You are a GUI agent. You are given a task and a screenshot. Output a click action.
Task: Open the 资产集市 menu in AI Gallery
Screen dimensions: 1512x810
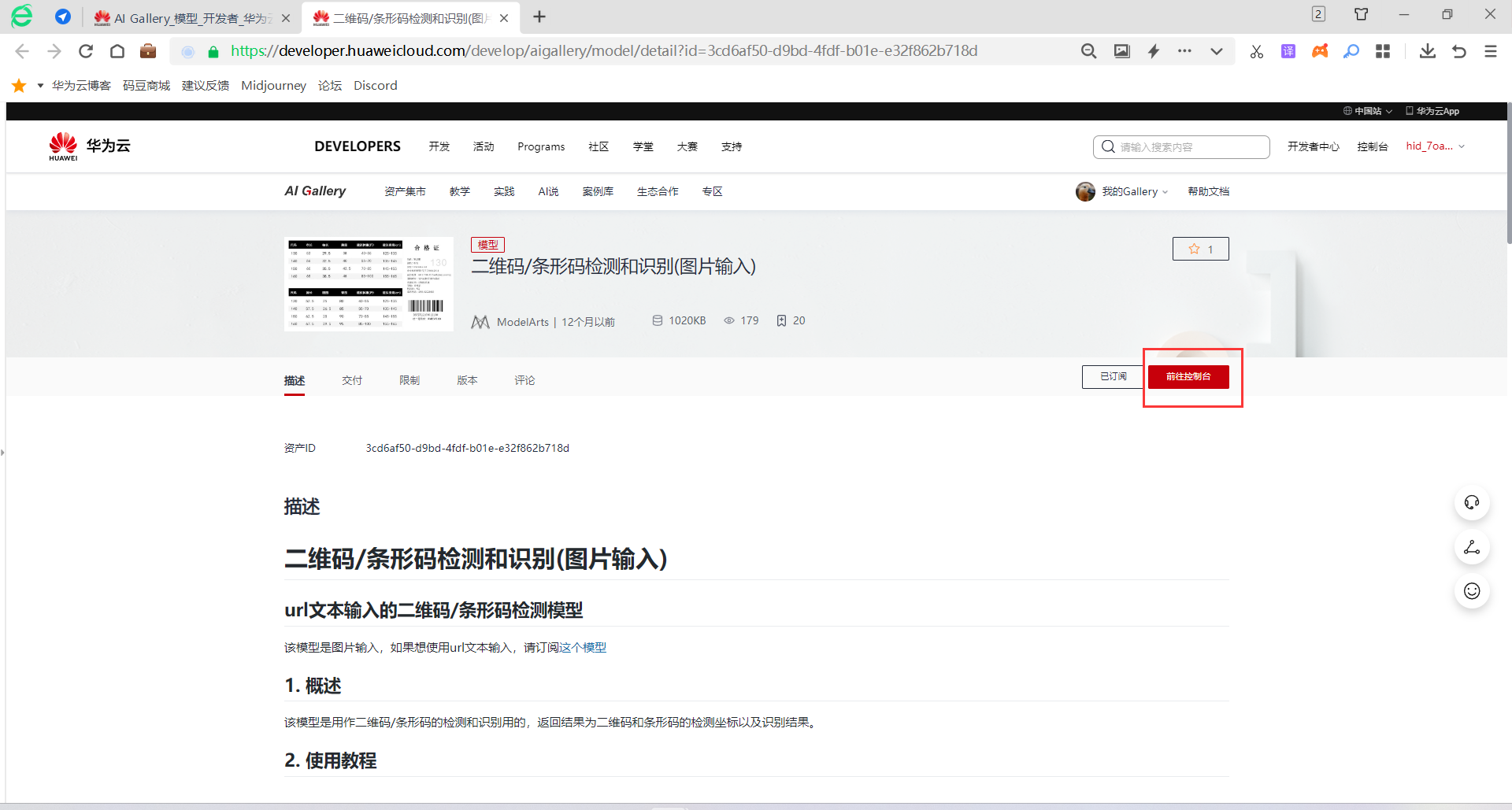(405, 191)
